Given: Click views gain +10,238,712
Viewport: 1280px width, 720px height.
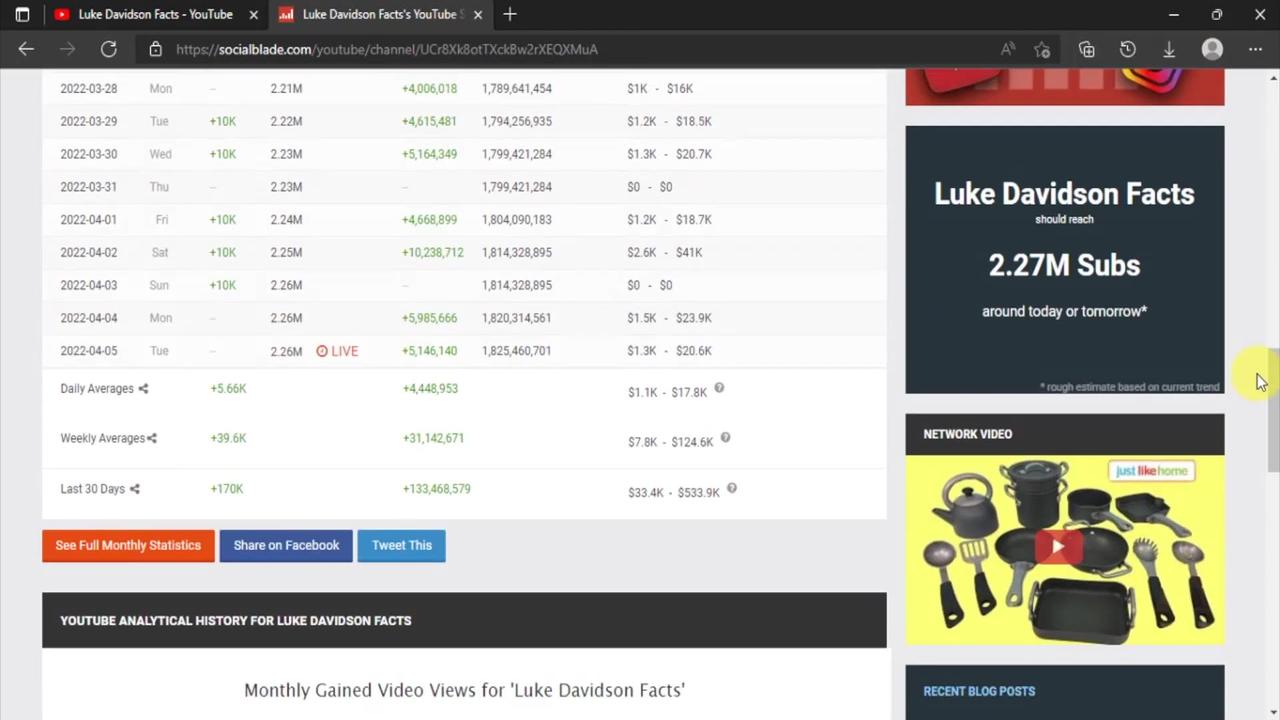Looking at the screenshot, I should pyautogui.click(x=432, y=253).
